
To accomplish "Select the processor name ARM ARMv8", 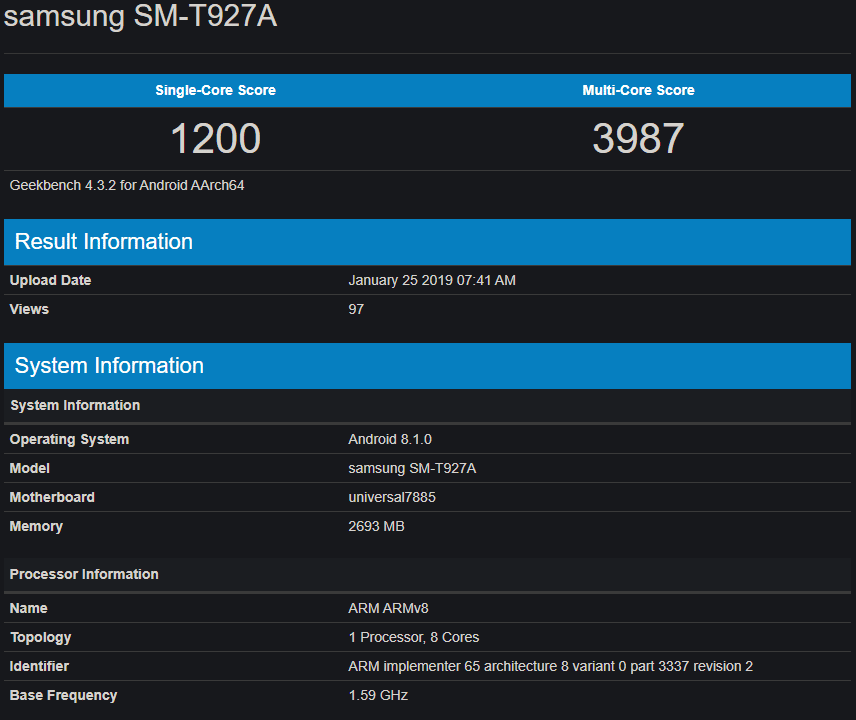I will click(388, 608).
